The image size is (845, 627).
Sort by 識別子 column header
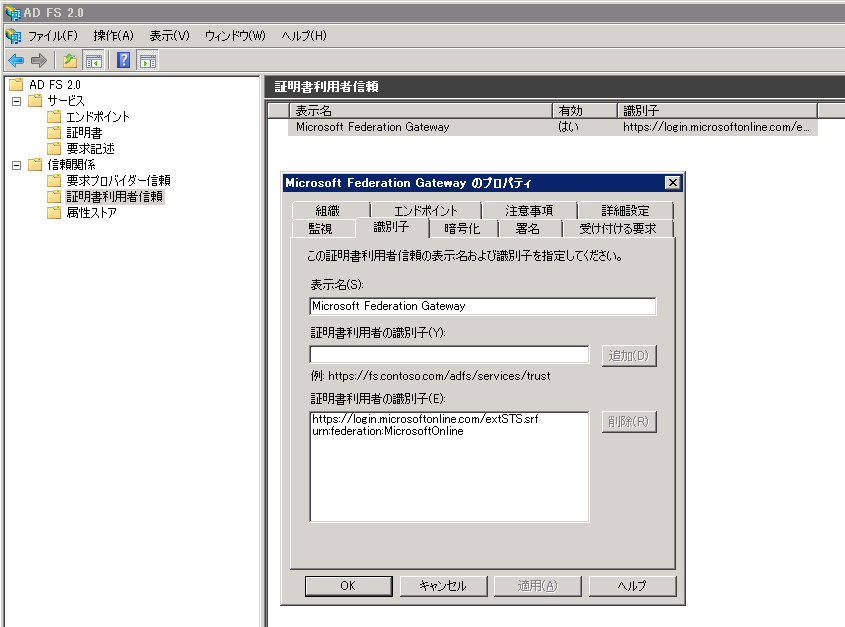click(717, 111)
